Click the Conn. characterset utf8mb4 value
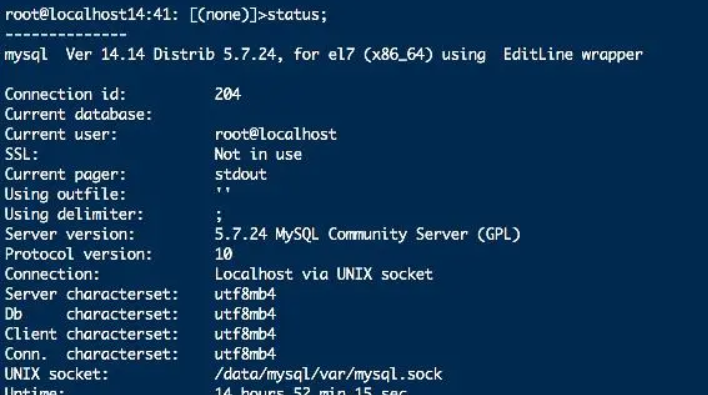The image size is (708, 395). [245, 354]
